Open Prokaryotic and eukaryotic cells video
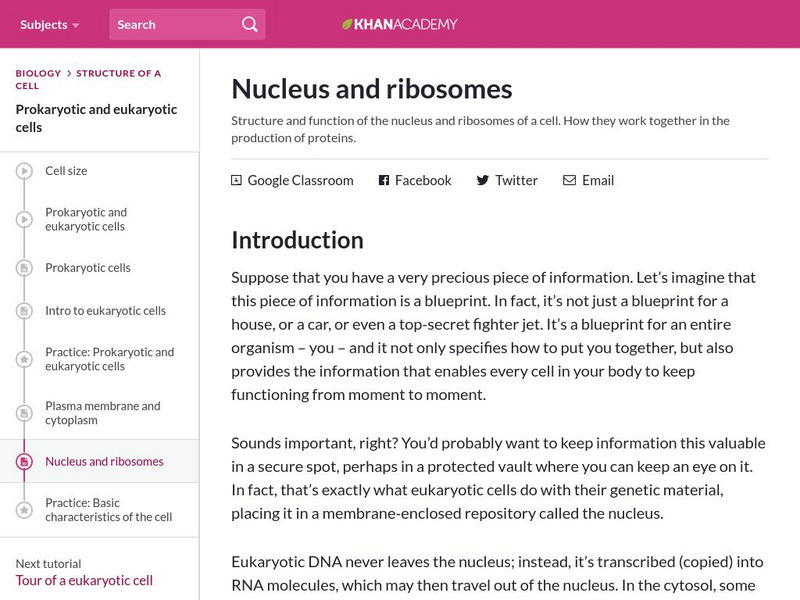Image resolution: width=800 pixels, height=600 pixels. click(x=86, y=219)
